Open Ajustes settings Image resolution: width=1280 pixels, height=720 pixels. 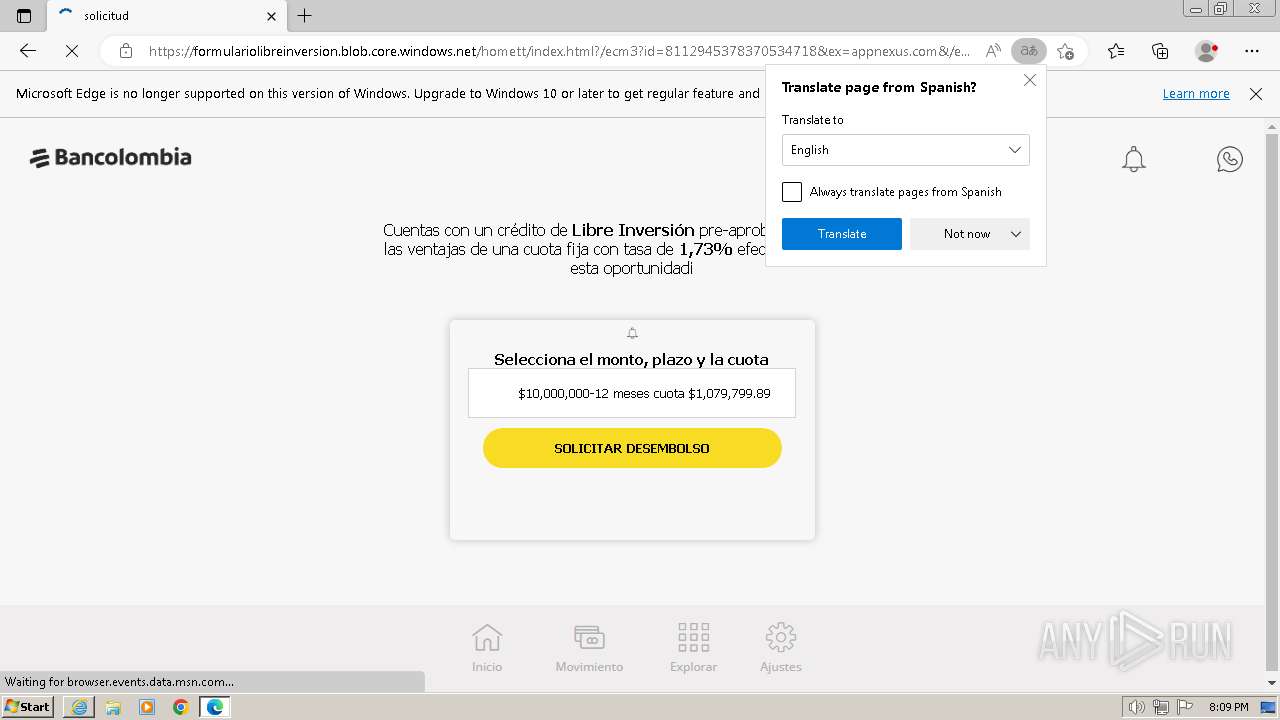780,647
